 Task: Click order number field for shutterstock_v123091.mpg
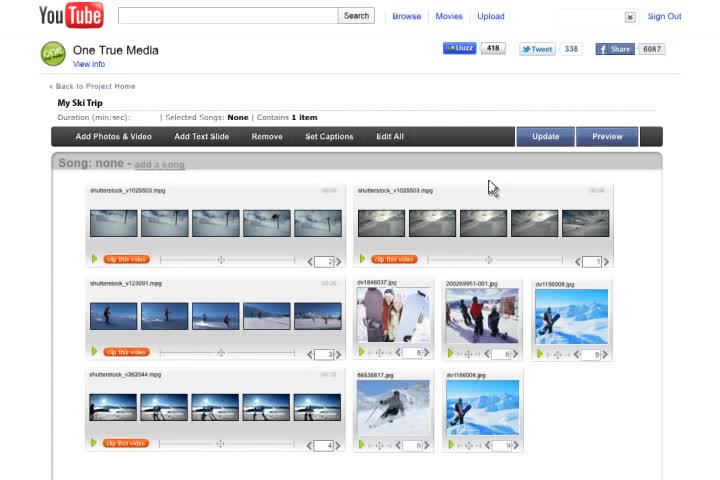(324, 354)
